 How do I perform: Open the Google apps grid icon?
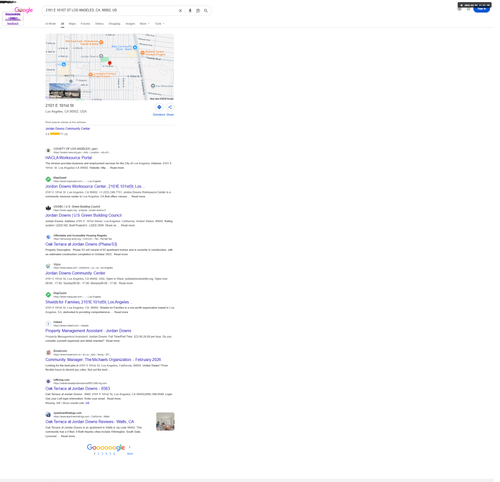click(468, 9)
